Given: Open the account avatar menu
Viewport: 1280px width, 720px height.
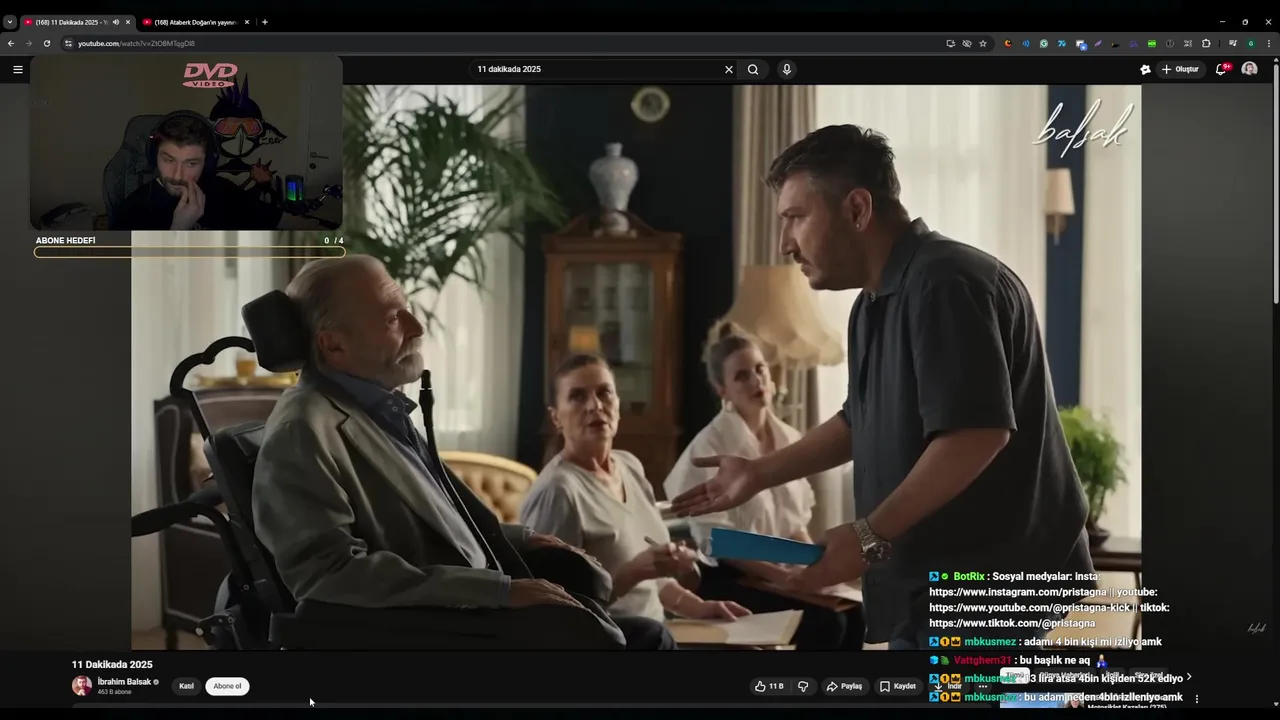Looking at the screenshot, I should (1249, 69).
